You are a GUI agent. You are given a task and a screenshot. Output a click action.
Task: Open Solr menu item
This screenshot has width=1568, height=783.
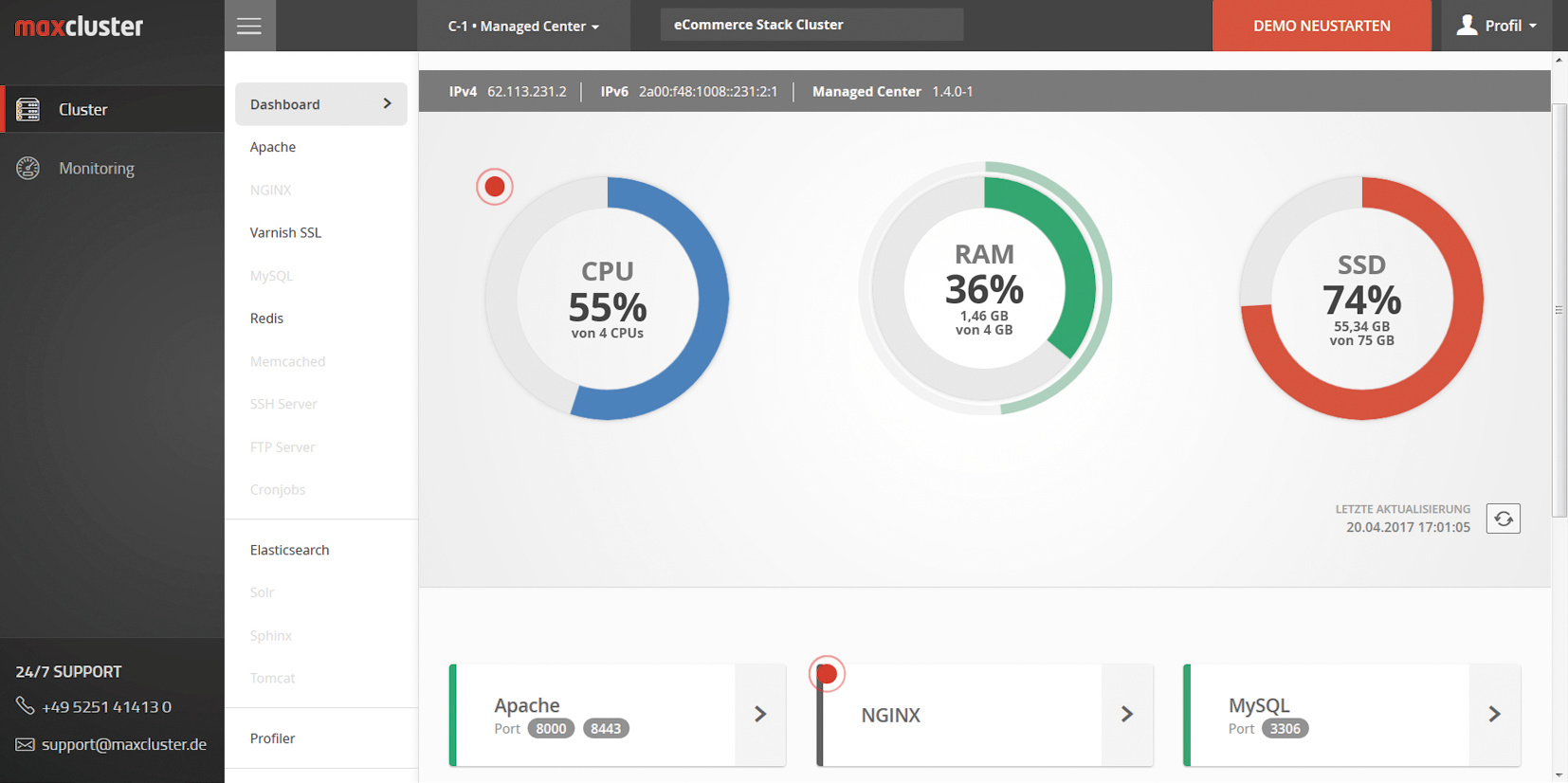262,592
